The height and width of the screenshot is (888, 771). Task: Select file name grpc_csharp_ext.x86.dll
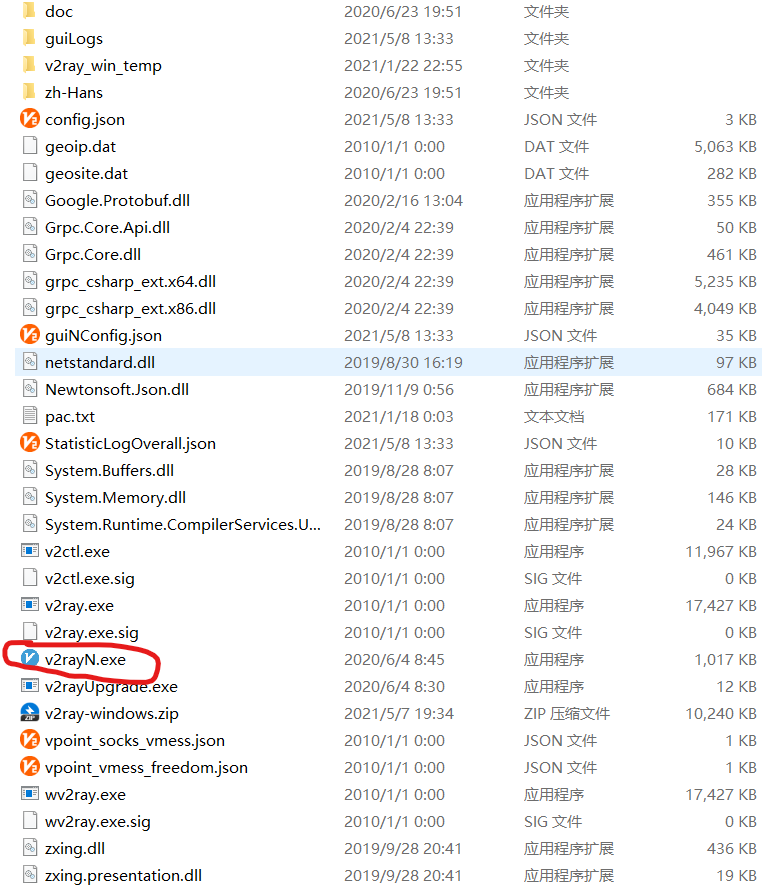click(130, 309)
